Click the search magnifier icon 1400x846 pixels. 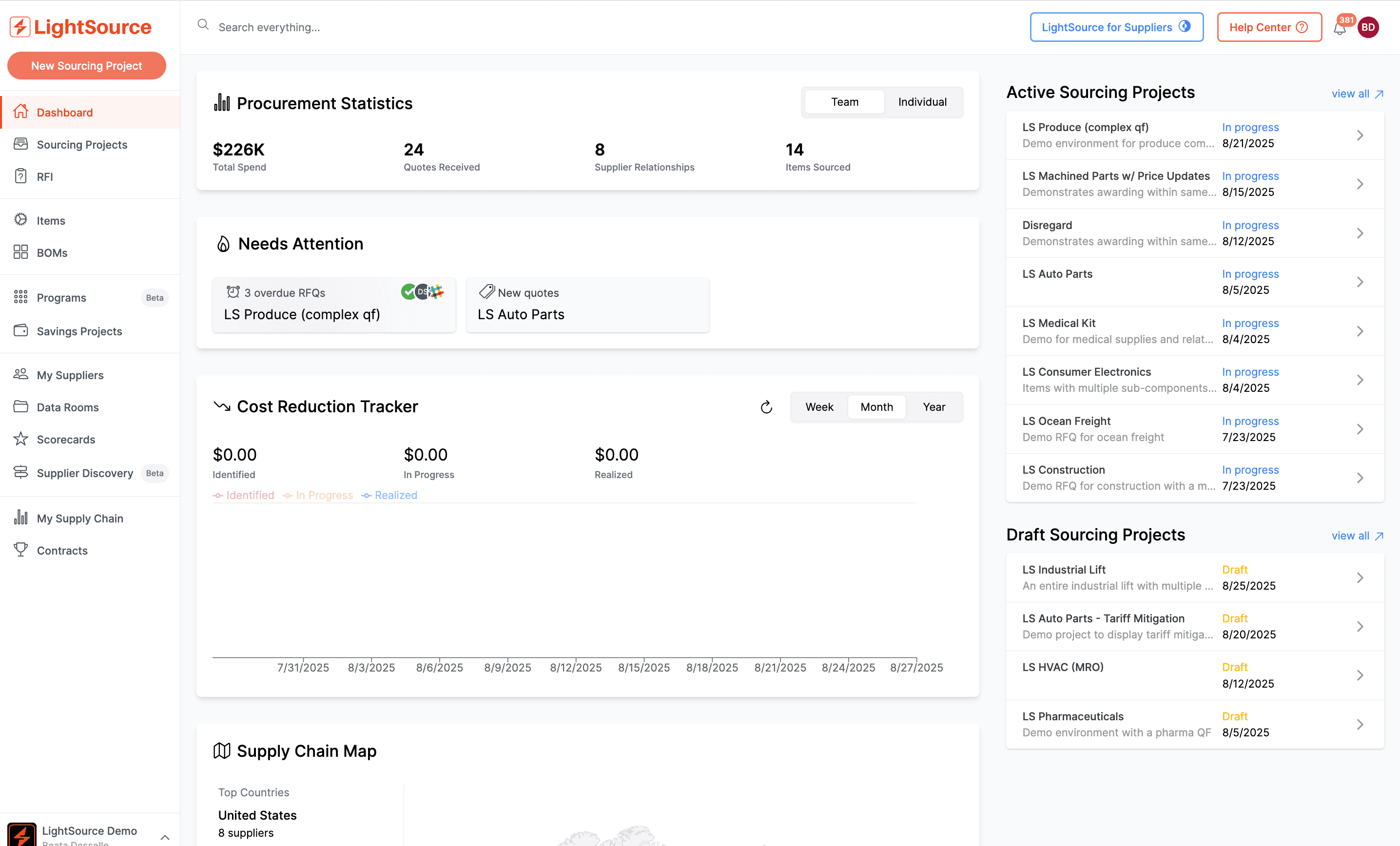tap(203, 24)
